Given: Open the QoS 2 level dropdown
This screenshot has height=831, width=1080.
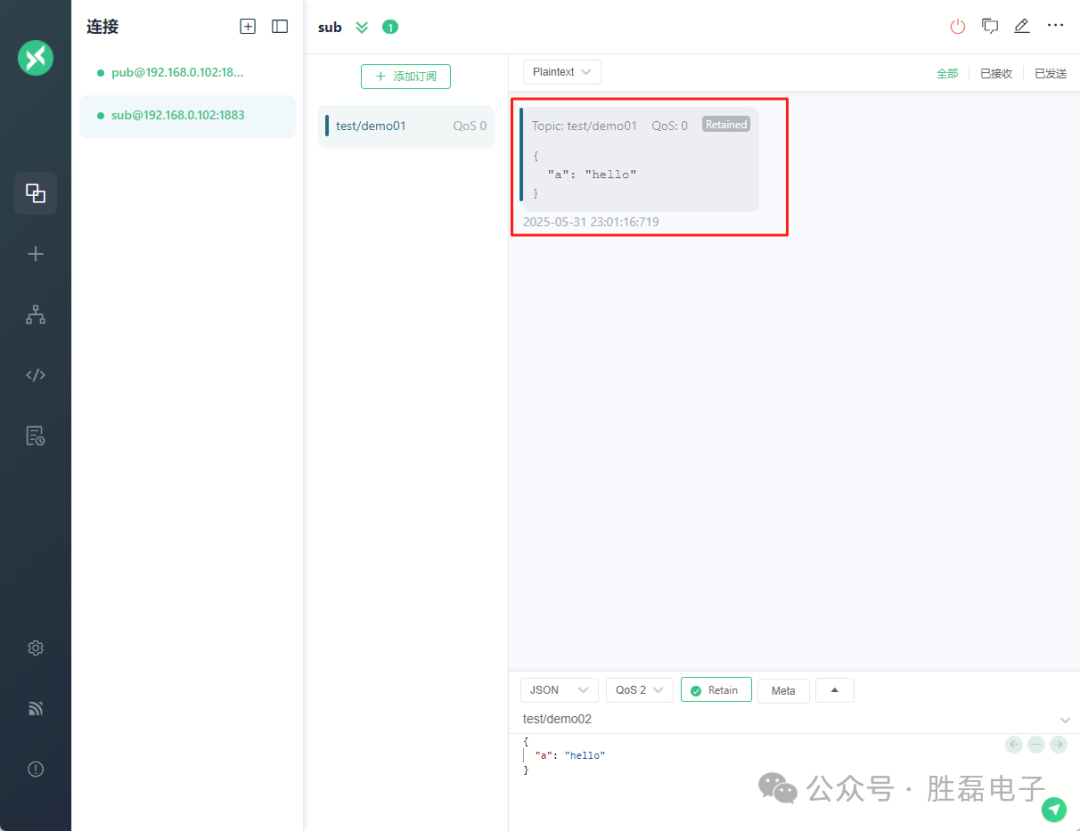Looking at the screenshot, I should coord(639,690).
